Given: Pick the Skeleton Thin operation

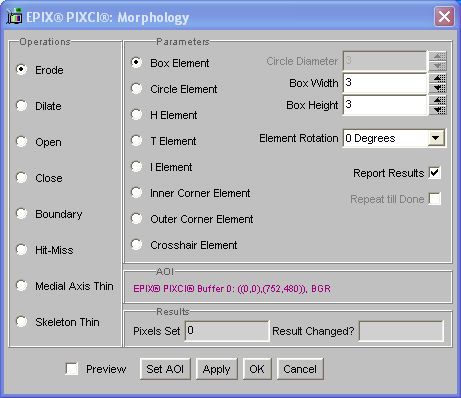Looking at the screenshot, I should tap(22, 322).
